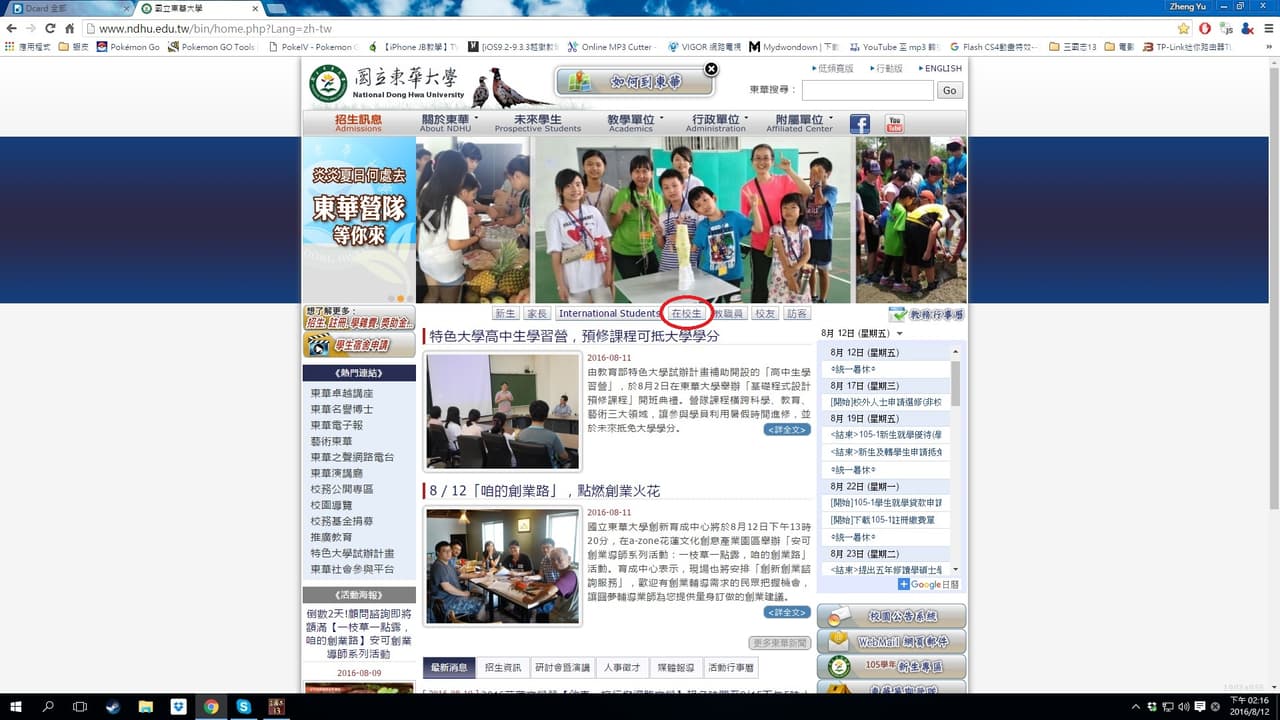Open the Chrome menu button
Image resolution: width=1280 pixels, height=720 pixels.
(x=1268, y=29)
